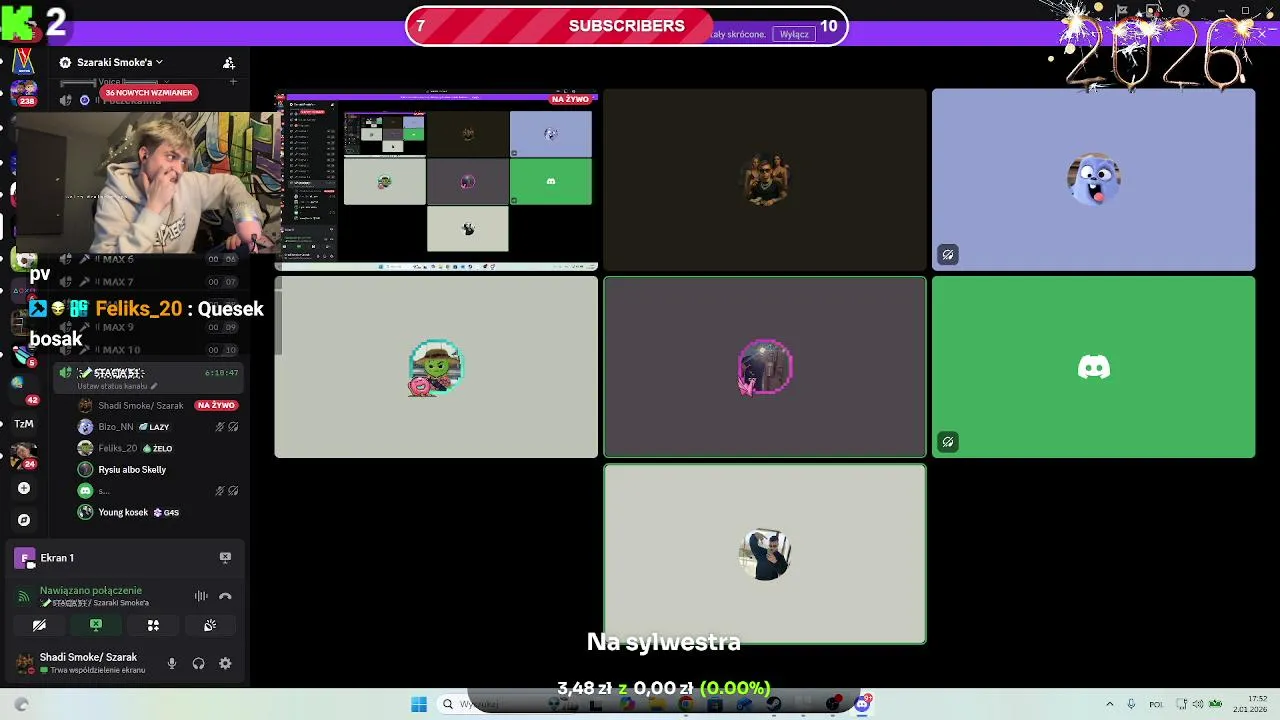Open the server with the 238 badge
This screenshot has width=1280, height=720.
24,92
